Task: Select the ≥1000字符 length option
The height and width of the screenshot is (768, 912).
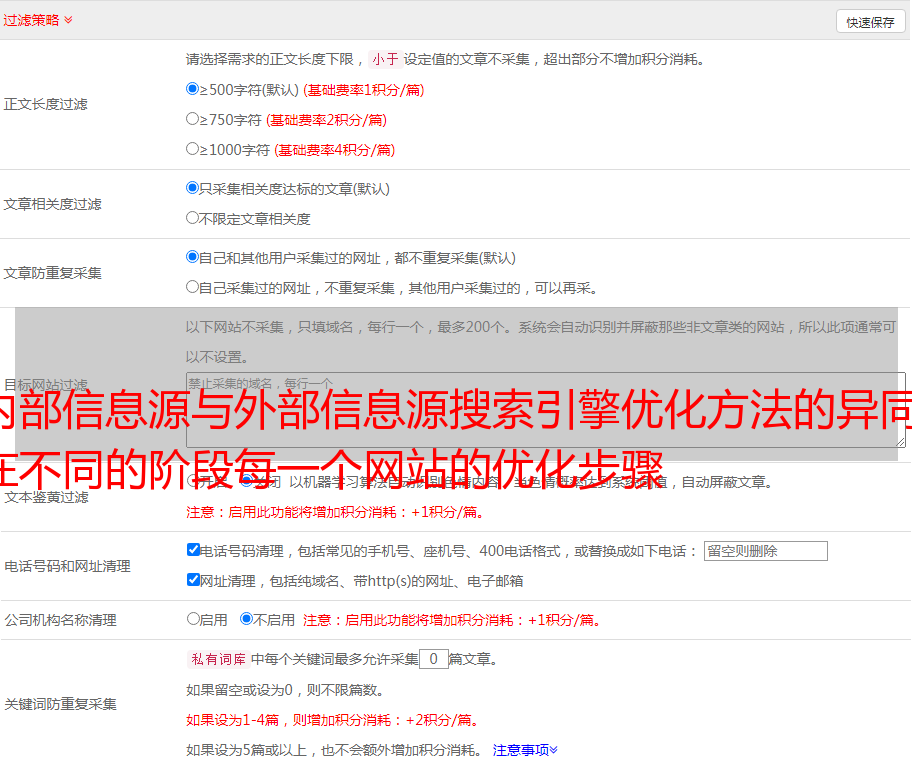Action: [x=192, y=148]
